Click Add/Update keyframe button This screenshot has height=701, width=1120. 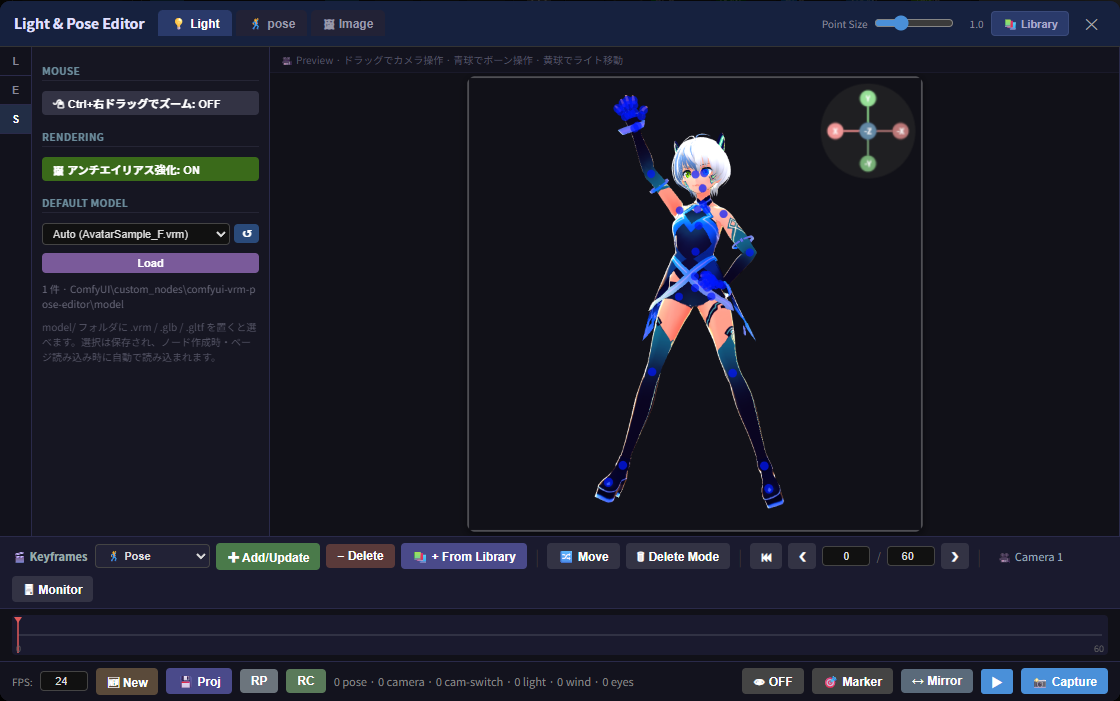tap(268, 557)
